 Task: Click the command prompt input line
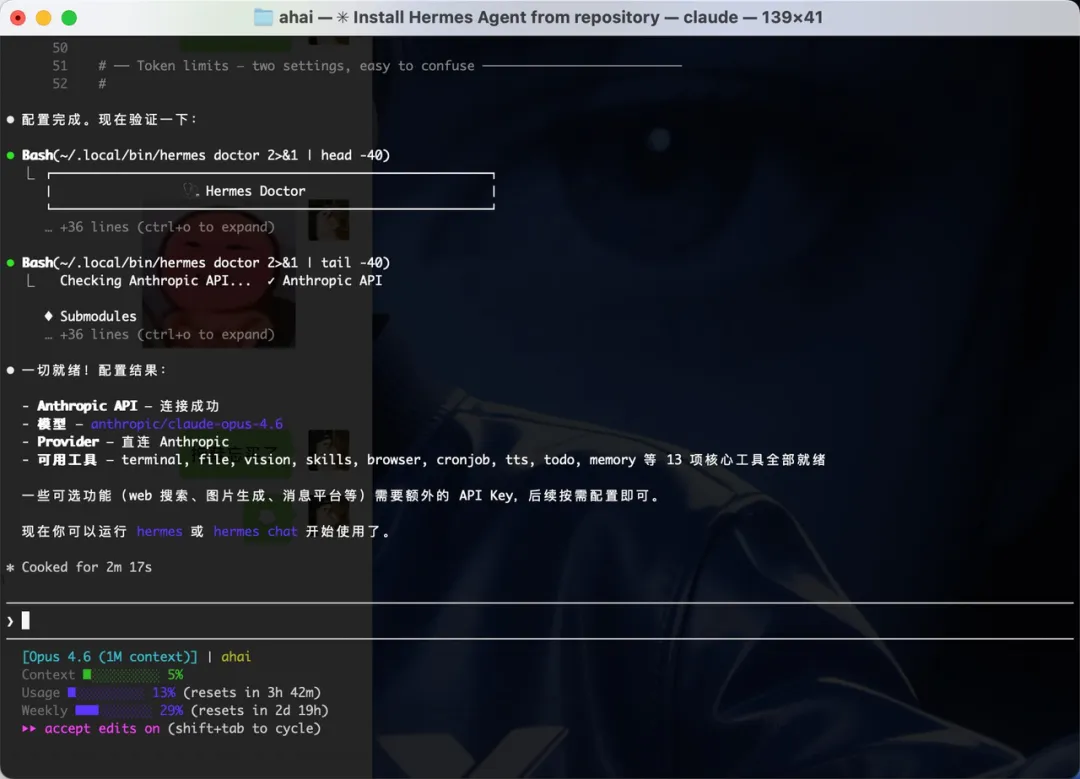pos(540,621)
